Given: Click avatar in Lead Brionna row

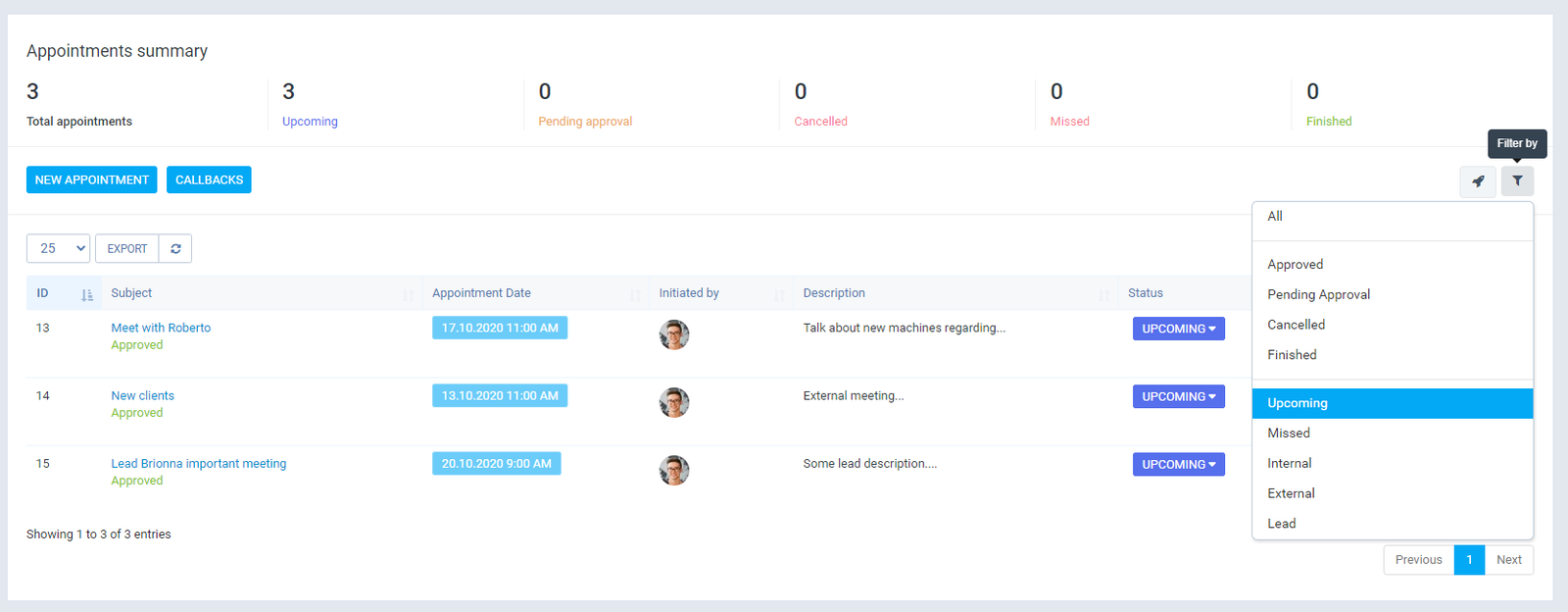Looking at the screenshot, I should coord(674,471).
